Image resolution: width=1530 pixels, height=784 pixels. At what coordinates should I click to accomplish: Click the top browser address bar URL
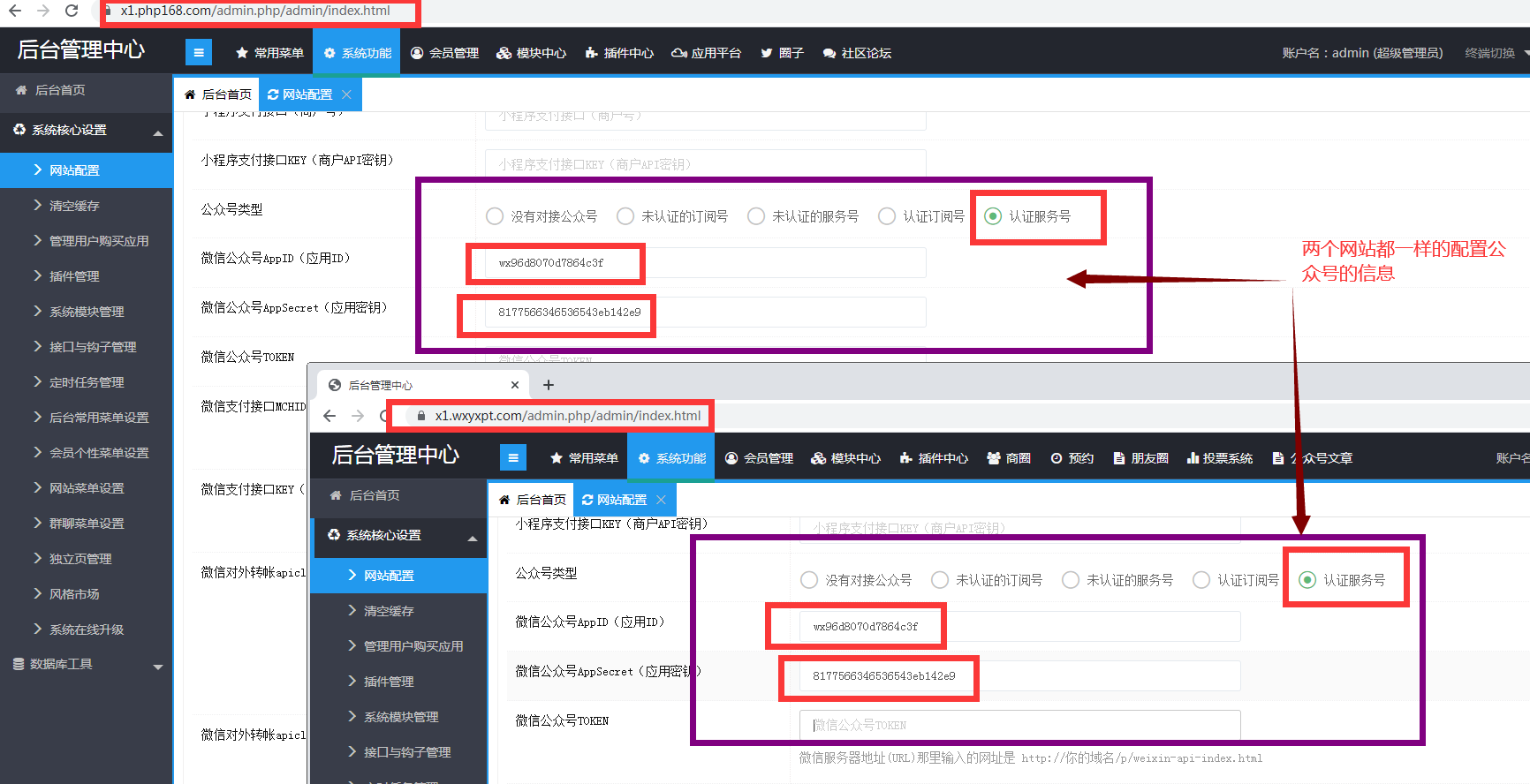(256, 11)
